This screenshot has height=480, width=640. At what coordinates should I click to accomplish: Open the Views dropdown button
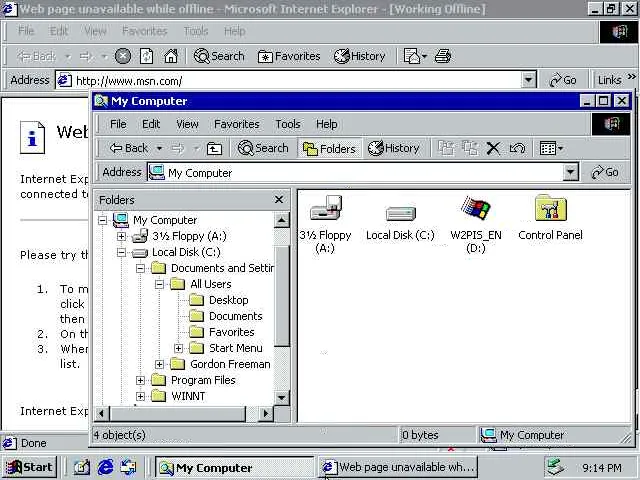(x=551, y=148)
